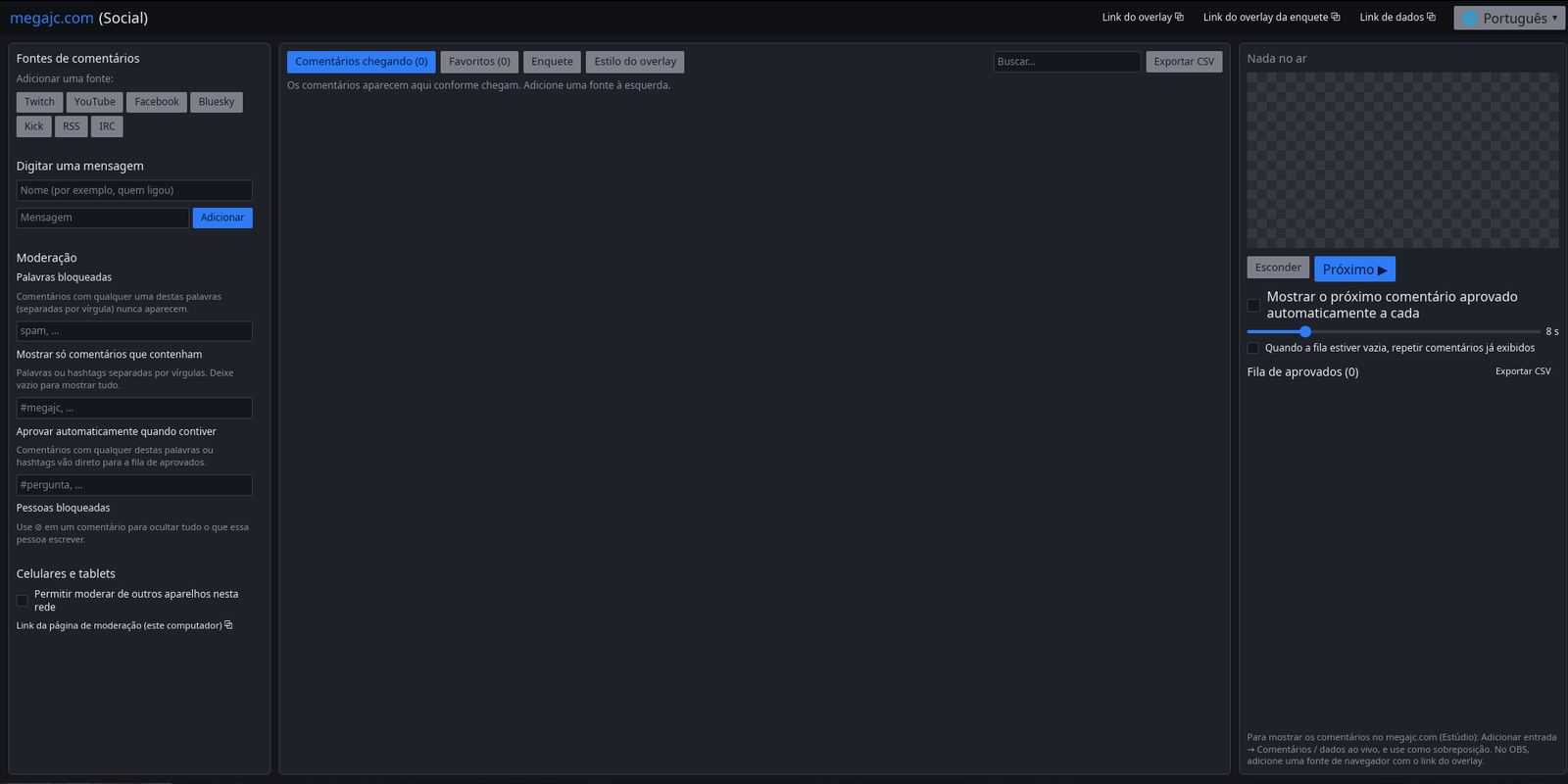This screenshot has height=784, width=1568.
Task: Add an RSS comment source
Action: 72,126
